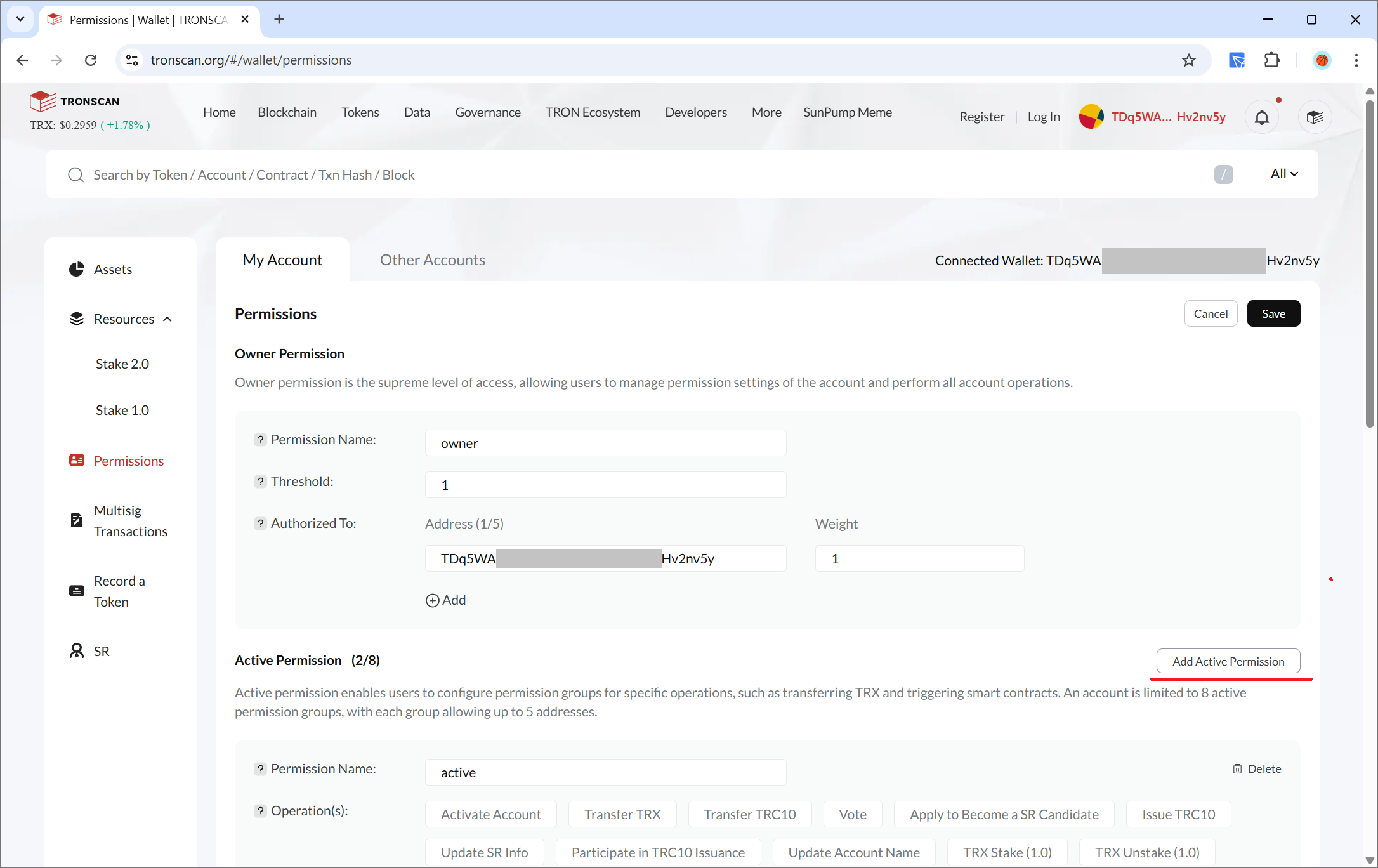Toggle the Update Account Name operation
Image resolution: width=1378 pixels, height=868 pixels.
coord(854,853)
